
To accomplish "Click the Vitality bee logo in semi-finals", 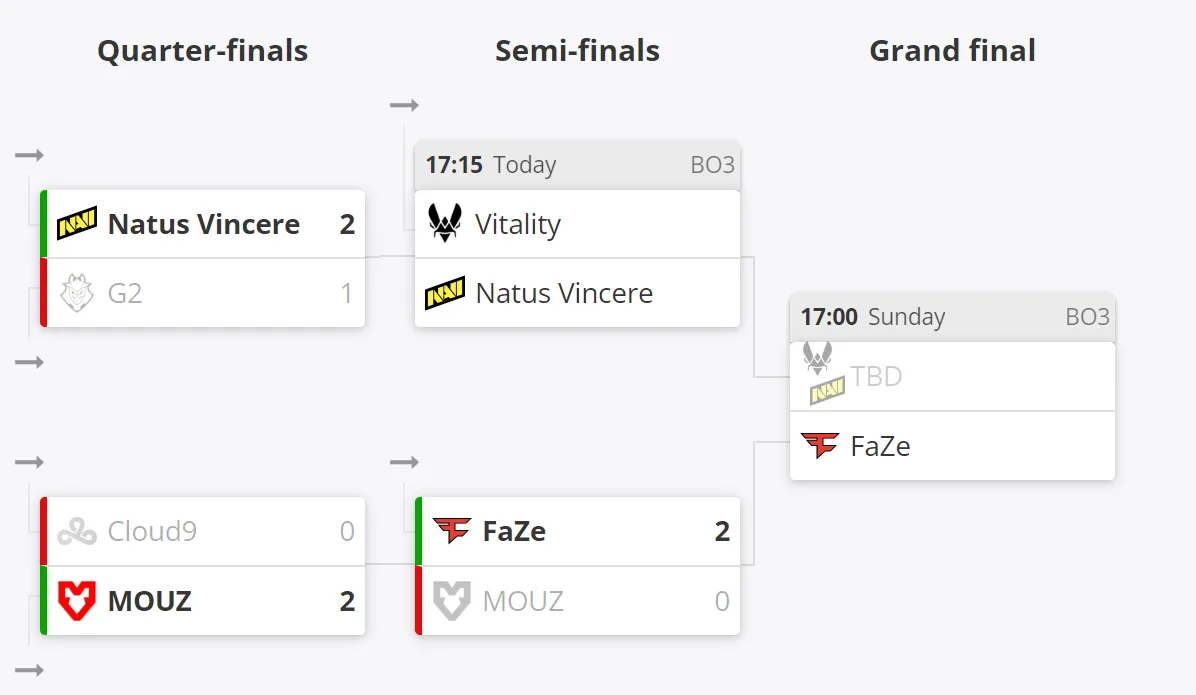I will [445, 223].
